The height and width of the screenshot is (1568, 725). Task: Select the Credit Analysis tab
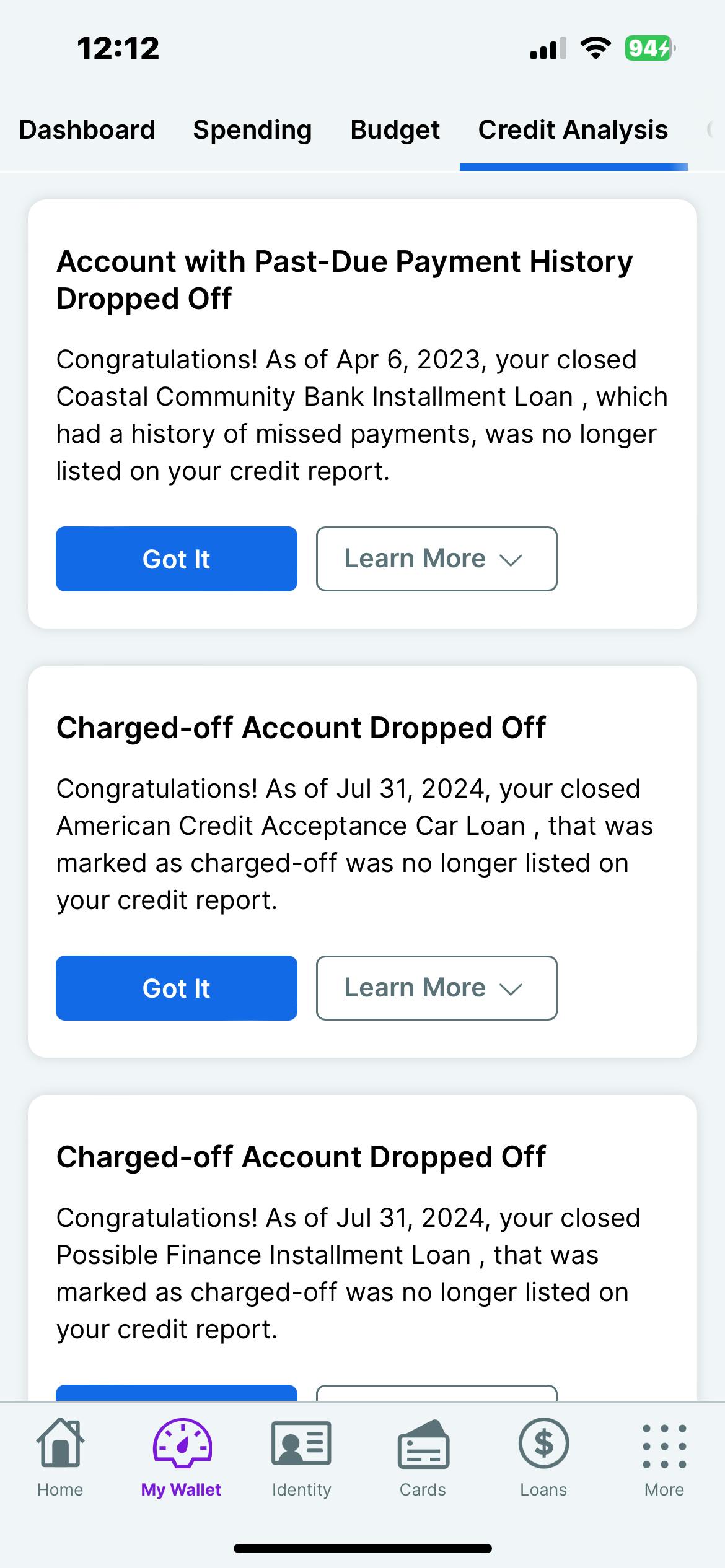point(573,130)
